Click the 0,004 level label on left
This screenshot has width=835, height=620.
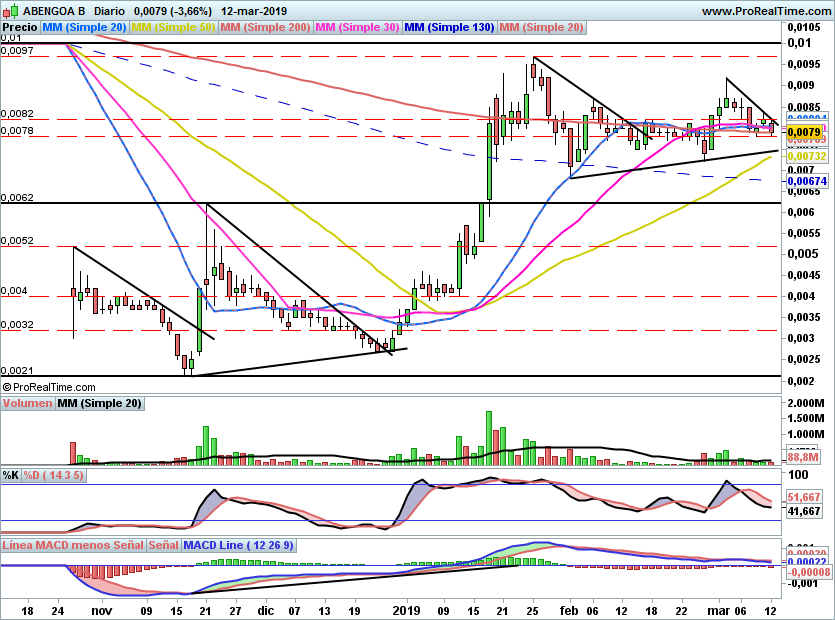click(x=14, y=291)
